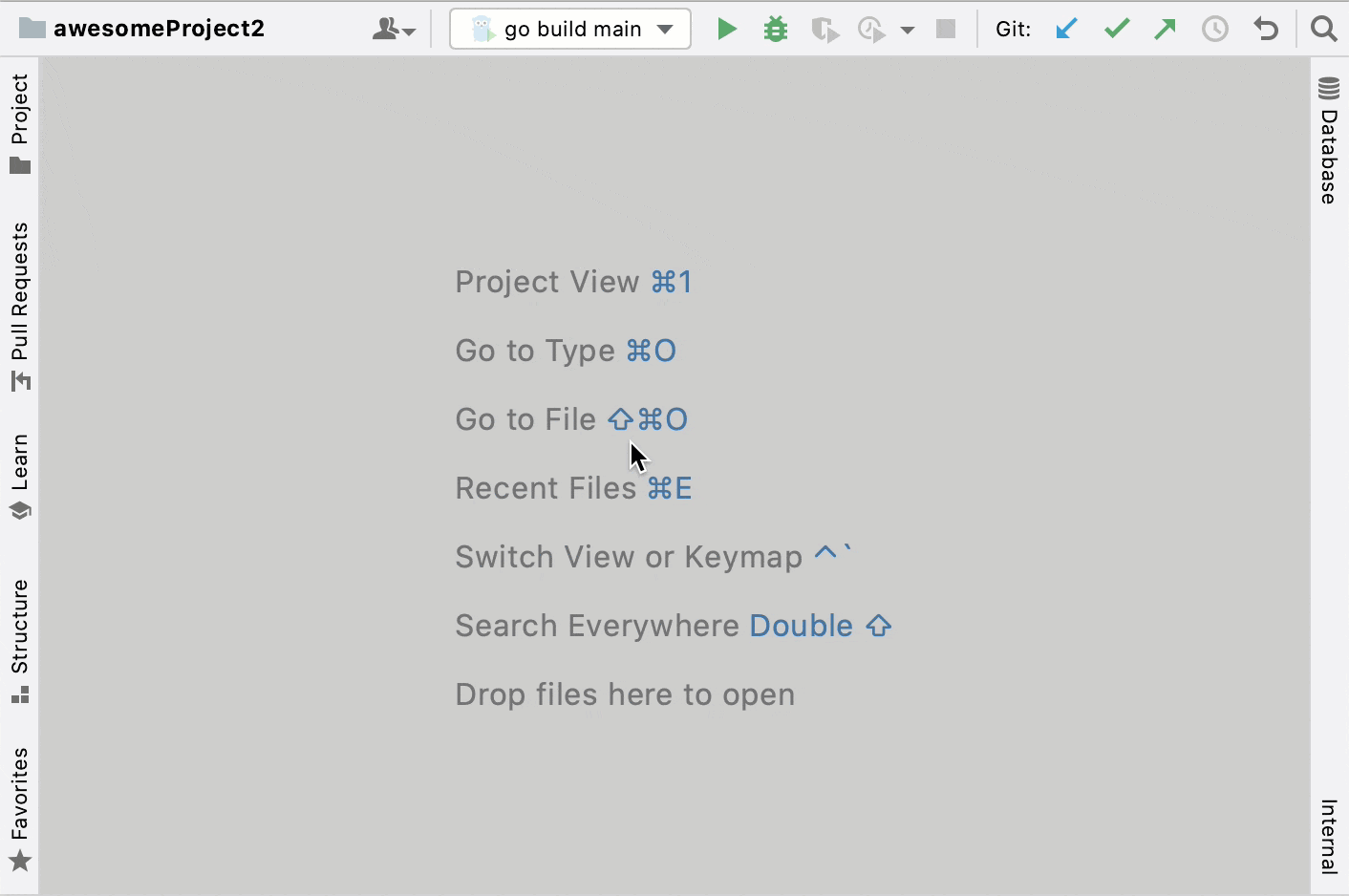Show Git history with the clock icon
1349x896 pixels.
coord(1215,29)
